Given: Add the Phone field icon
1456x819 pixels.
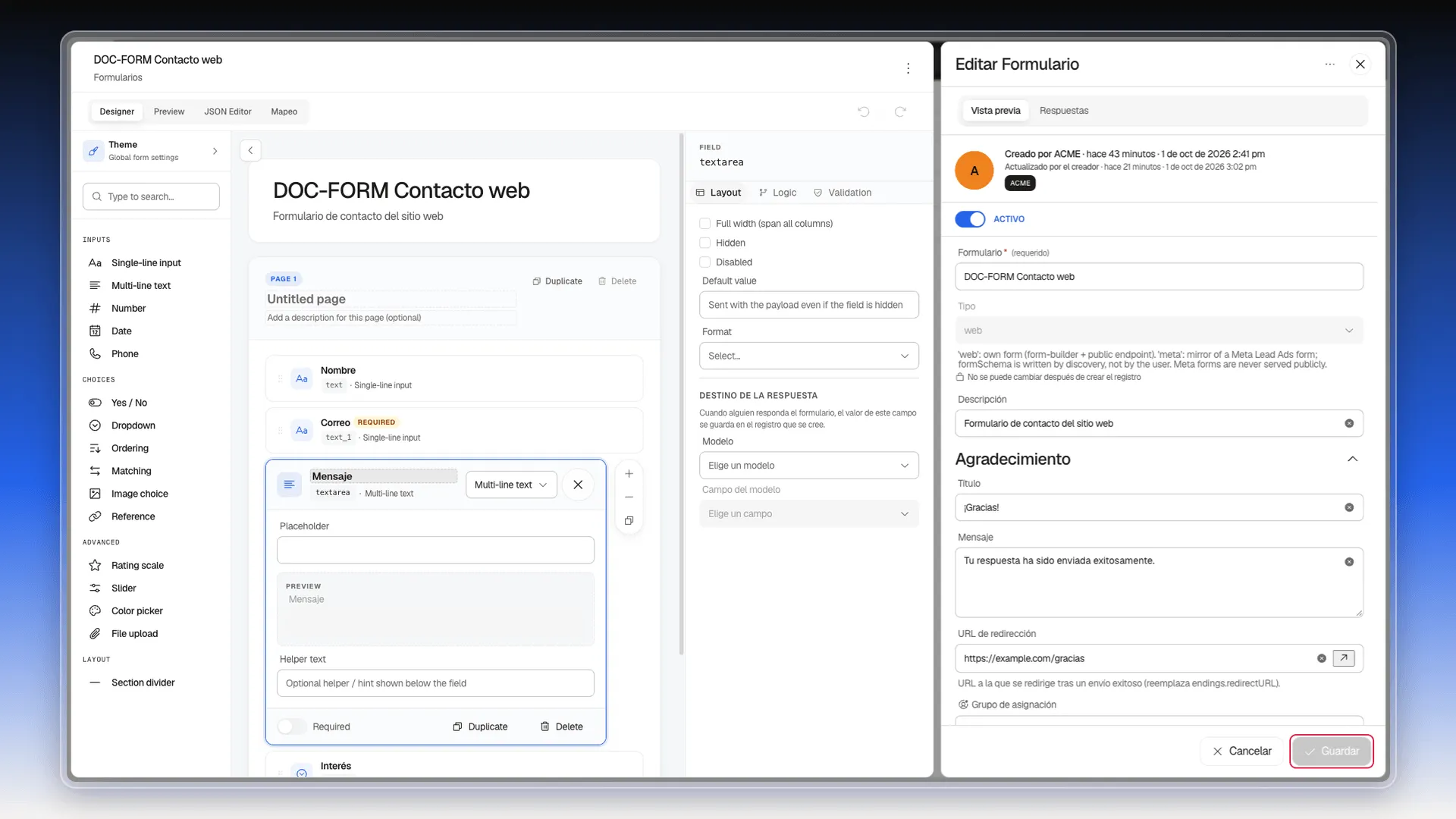Looking at the screenshot, I should pos(95,353).
